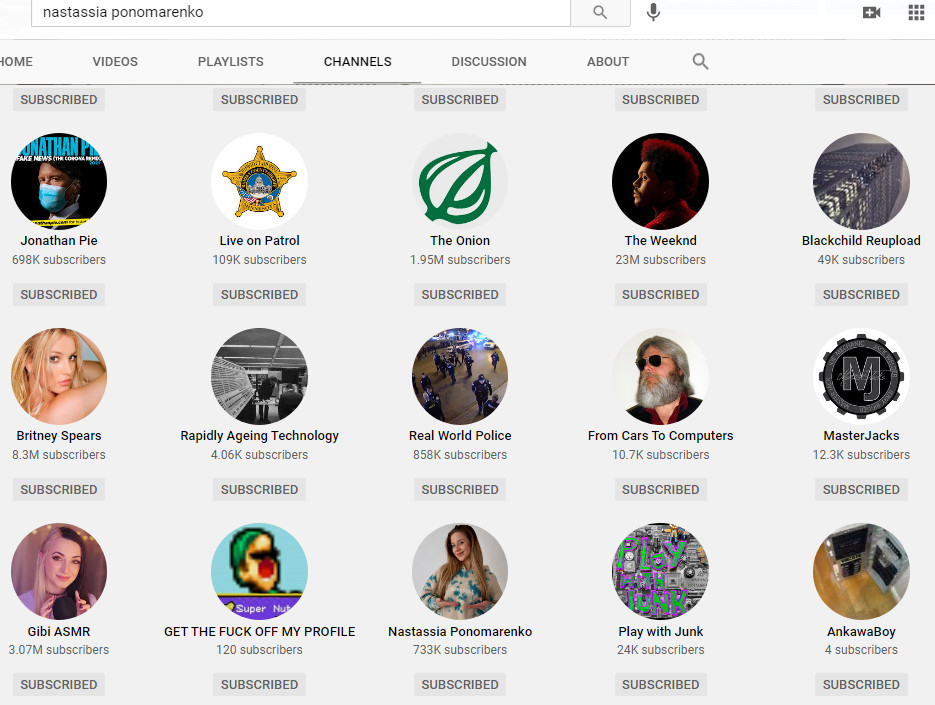Open From Cars To Computers avatar
The width and height of the screenshot is (935, 705).
(x=661, y=376)
